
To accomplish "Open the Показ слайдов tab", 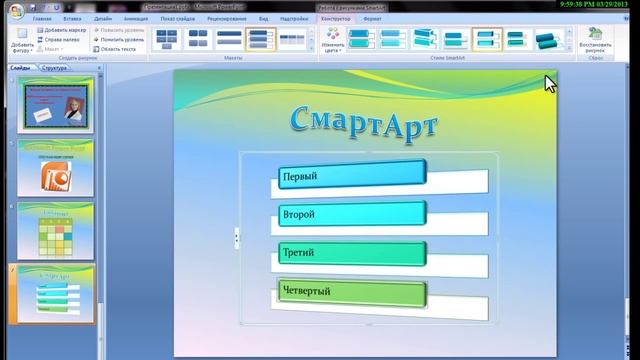I will (178, 19).
